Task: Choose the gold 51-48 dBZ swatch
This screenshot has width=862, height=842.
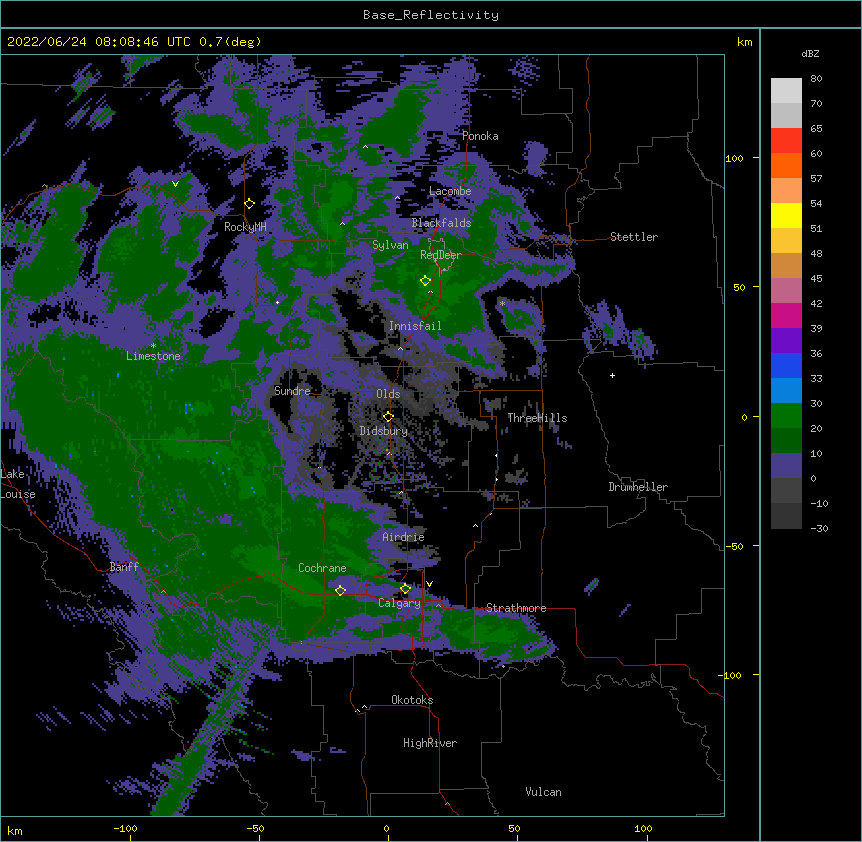Action: [x=786, y=241]
